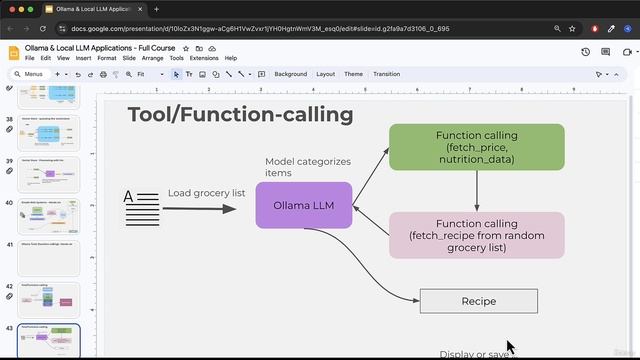
Task: Select the green Function calling fetch_price box
Action: 477,147
